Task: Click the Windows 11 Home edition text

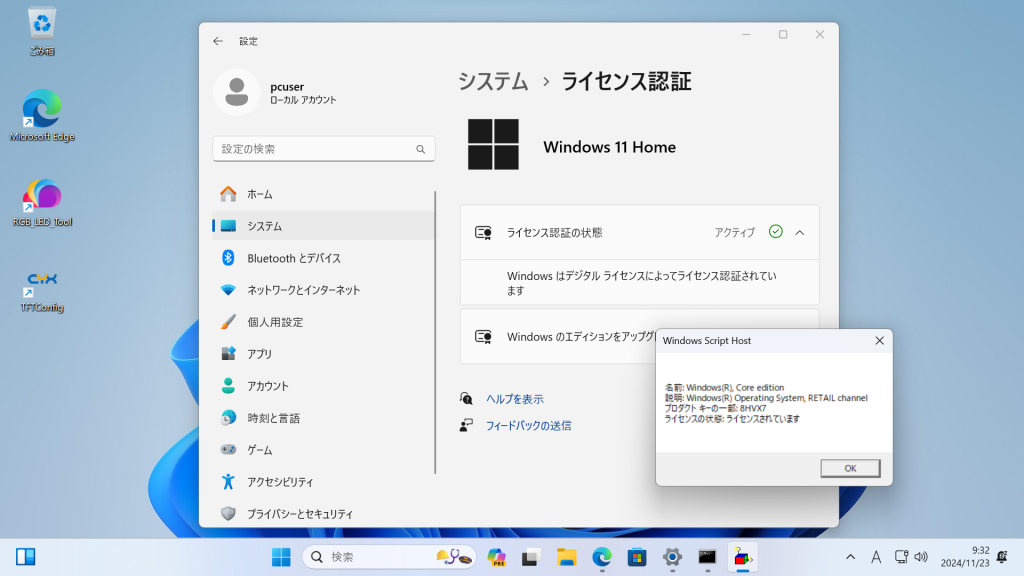Action: [x=609, y=147]
